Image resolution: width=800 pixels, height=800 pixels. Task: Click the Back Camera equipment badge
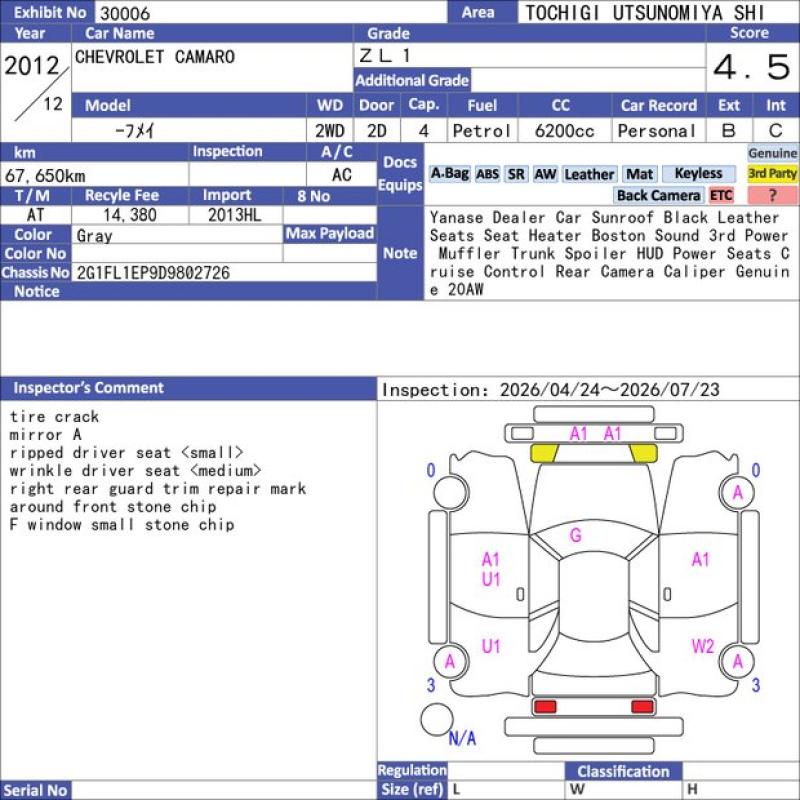coord(658,195)
